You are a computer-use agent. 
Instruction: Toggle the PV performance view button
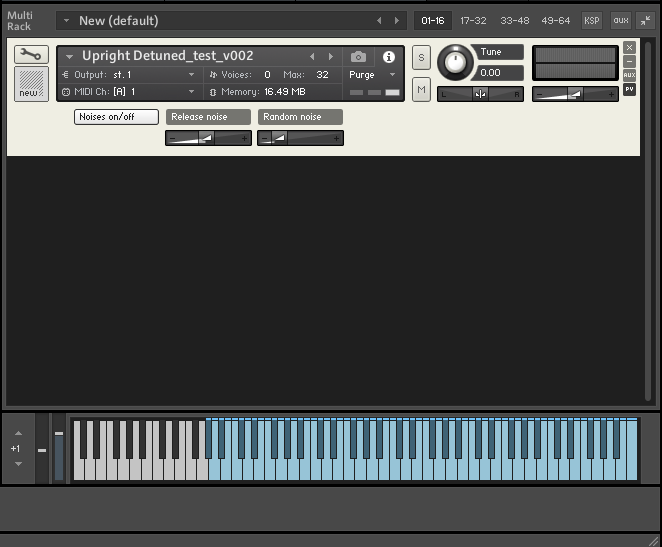(x=629, y=89)
